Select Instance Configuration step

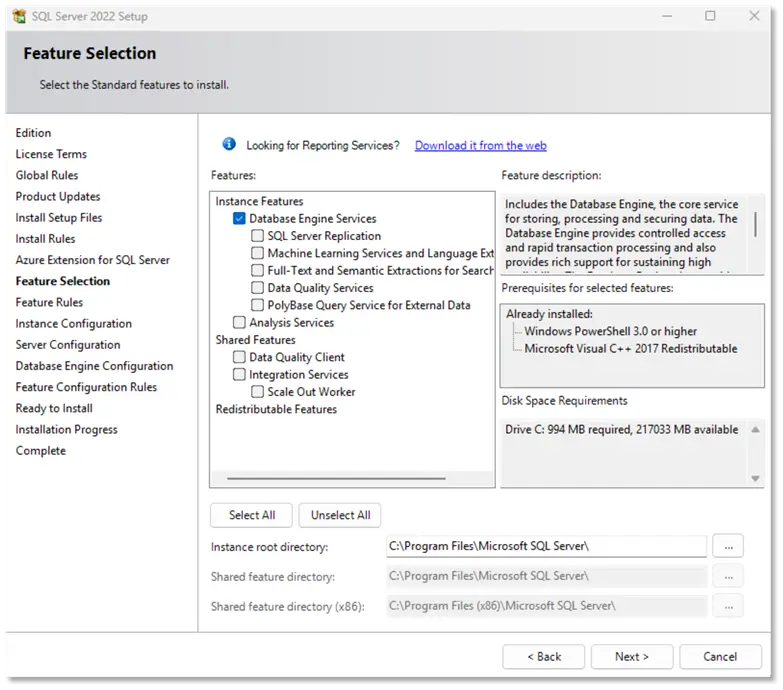74,324
